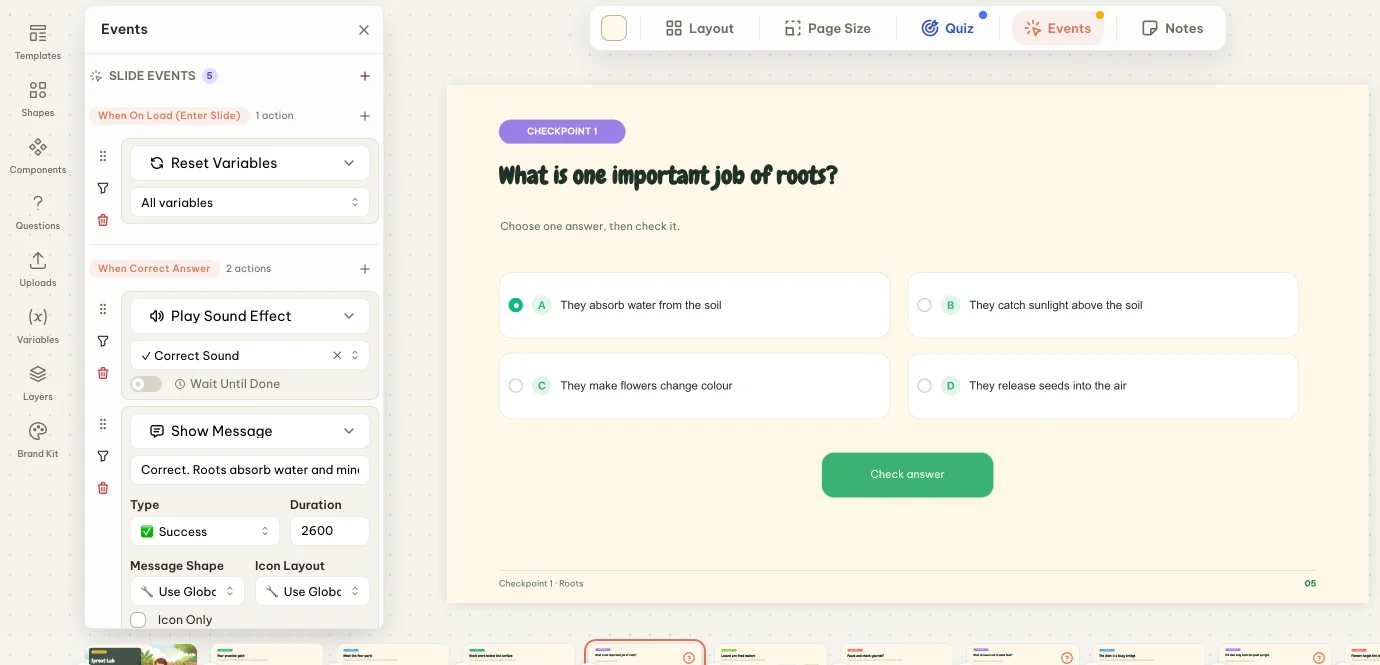Open the Quiz tab in toolbar

(x=948, y=28)
